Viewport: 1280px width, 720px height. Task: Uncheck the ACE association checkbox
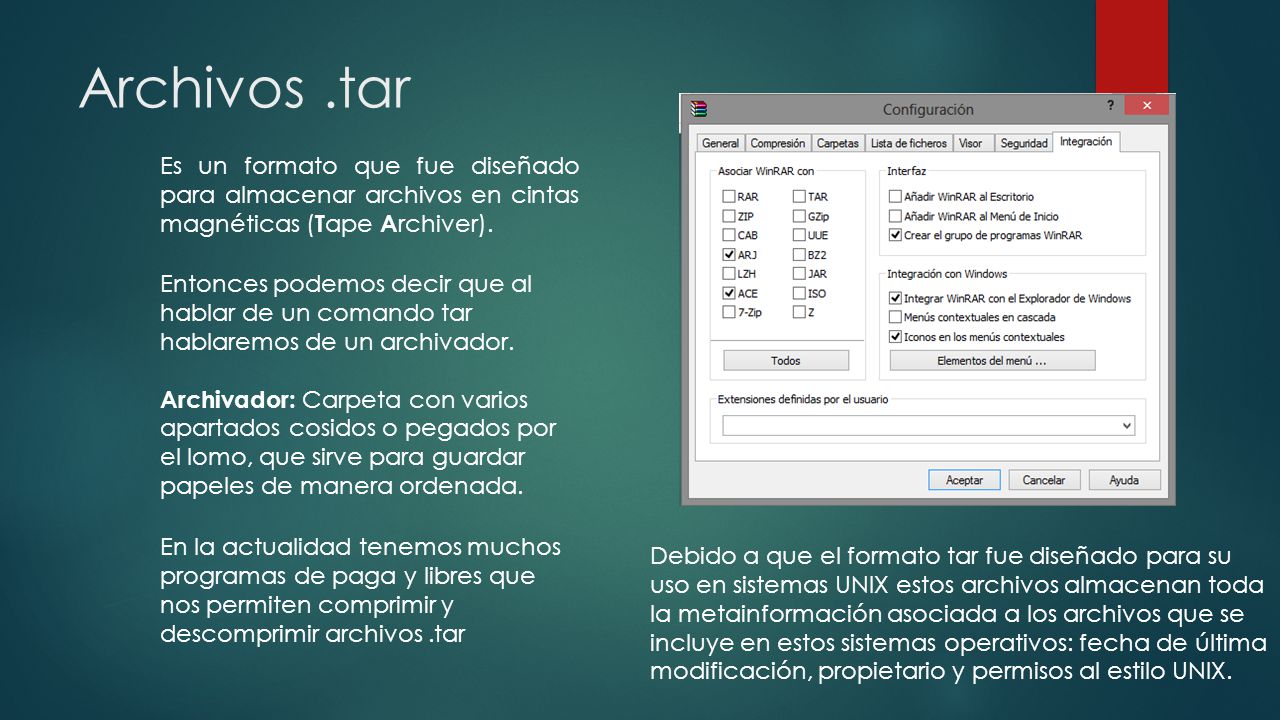pyautogui.click(x=729, y=293)
